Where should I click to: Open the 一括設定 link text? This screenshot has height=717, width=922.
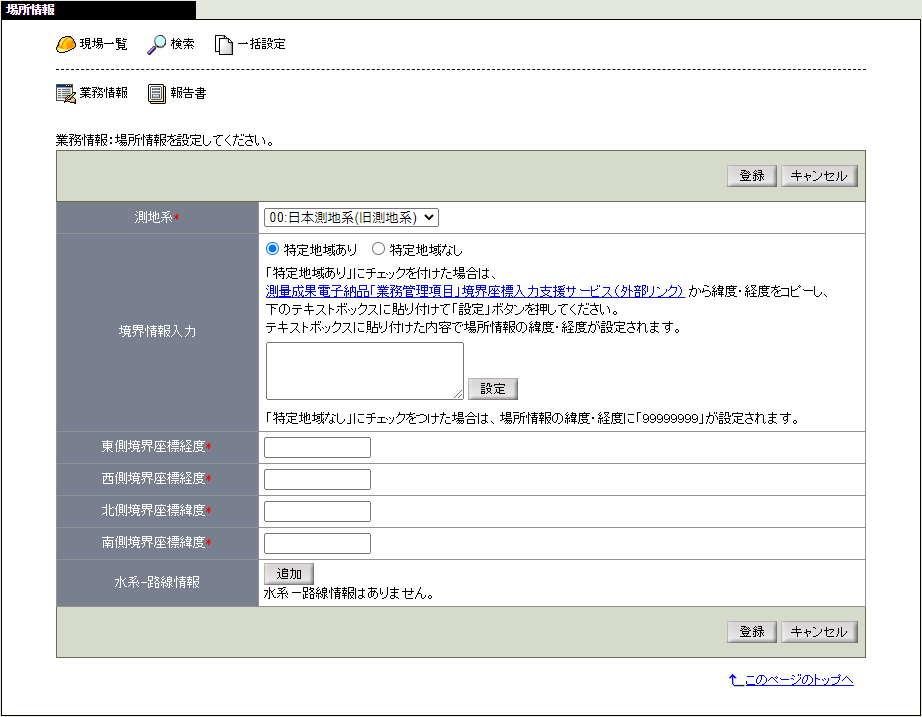tap(261, 44)
